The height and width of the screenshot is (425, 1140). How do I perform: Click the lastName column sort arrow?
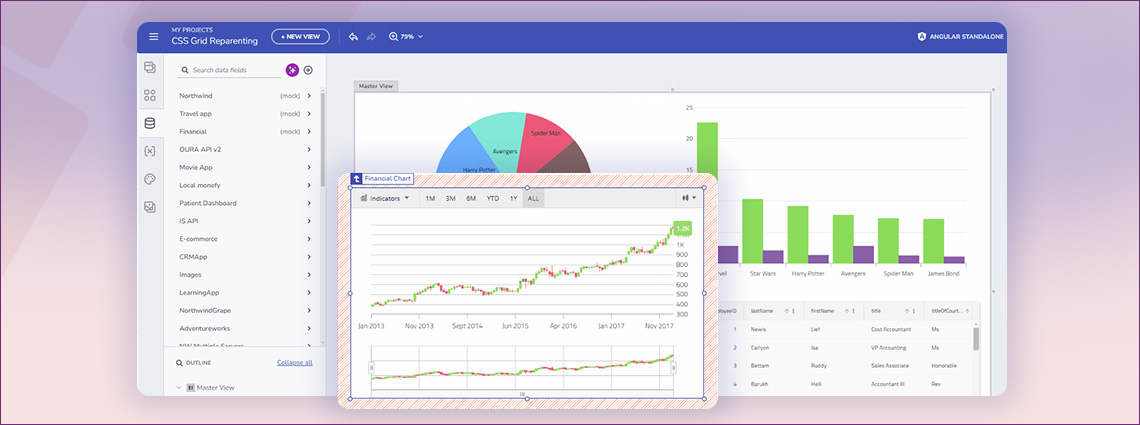coord(787,310)
